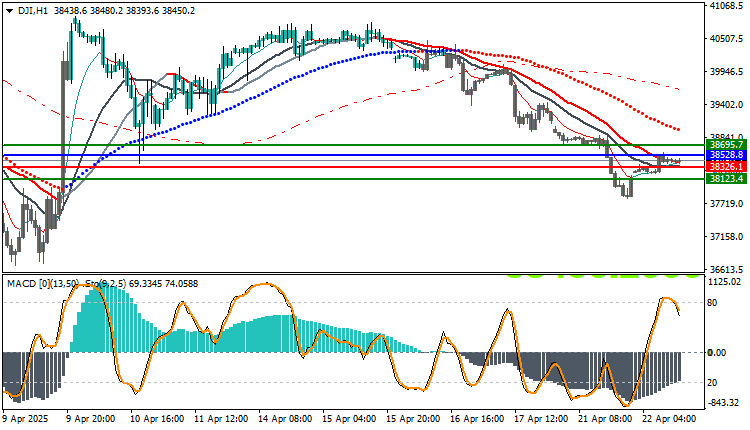
Task: Click the MACD indicator label text
Action: tap(43, 284)
